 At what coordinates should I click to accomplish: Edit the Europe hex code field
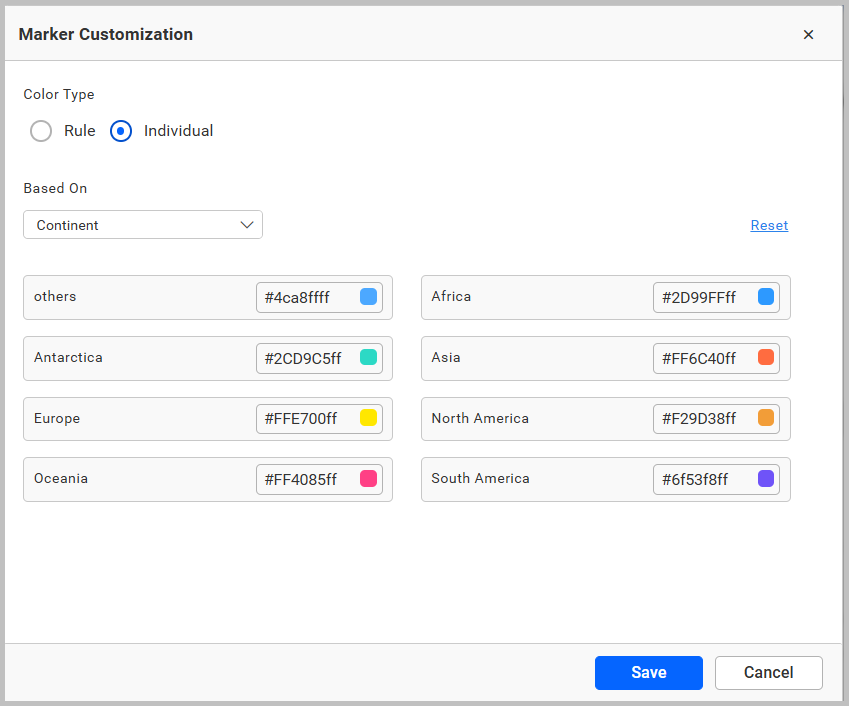click(x=300, y=418)
